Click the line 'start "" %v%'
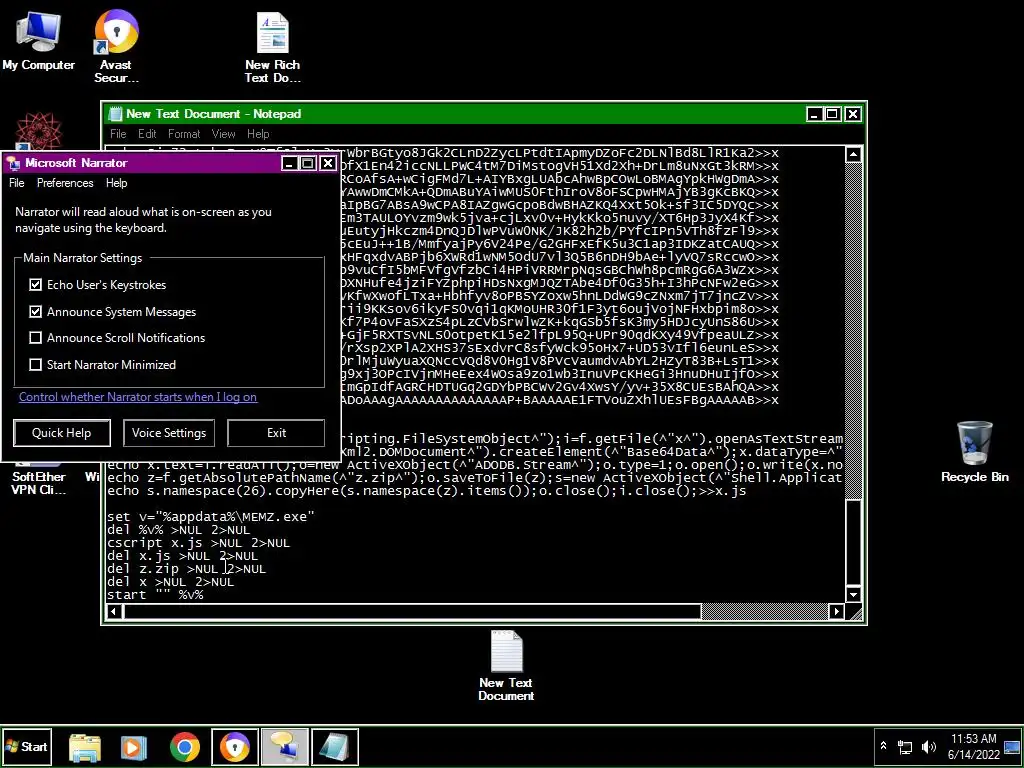The image size is (1024, 768). 155,595
